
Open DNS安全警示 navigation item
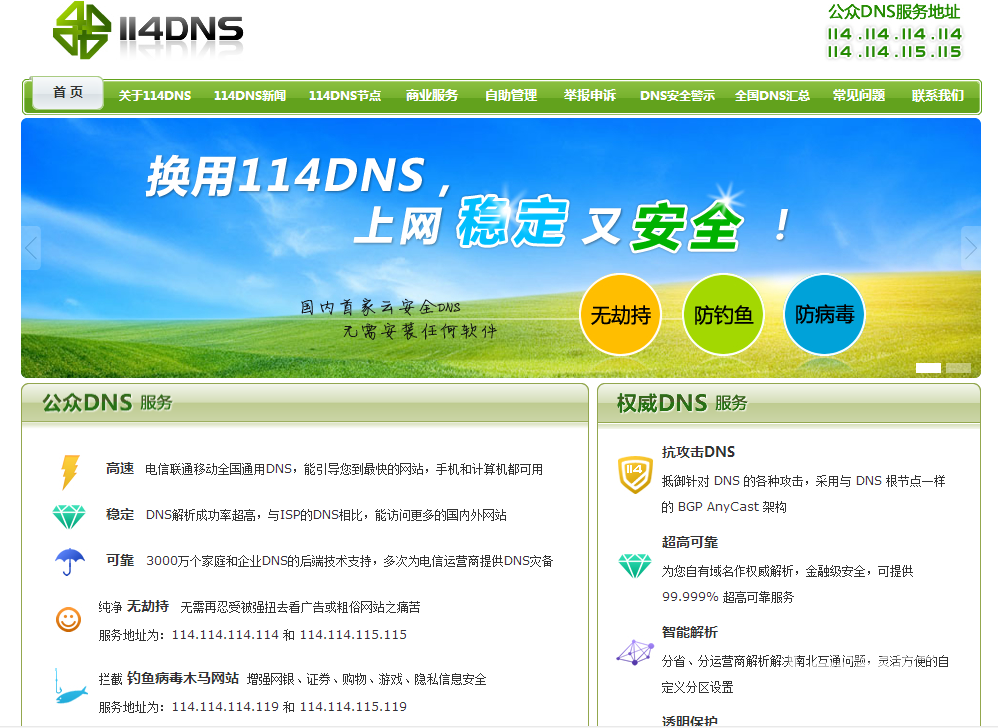click(x=677, y=95)
